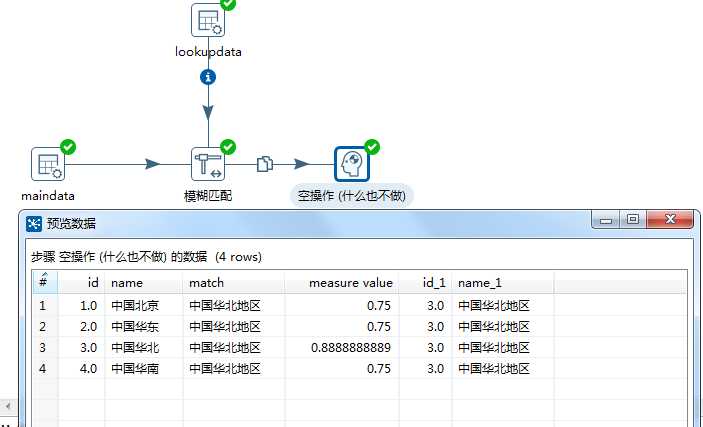Click the copy rows icon on hop

click(x=265, y=164)
